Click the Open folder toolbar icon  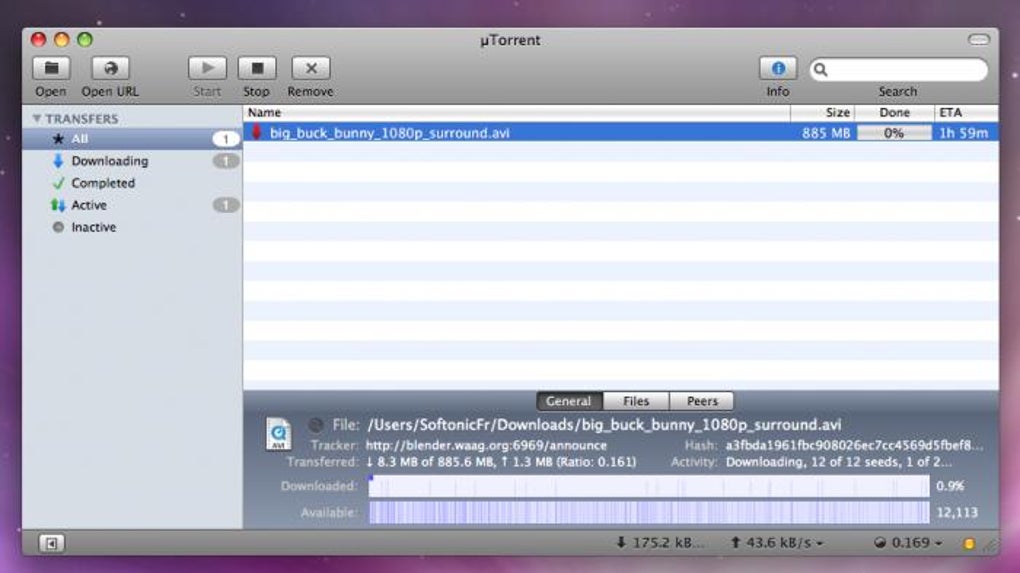[51, 68]
